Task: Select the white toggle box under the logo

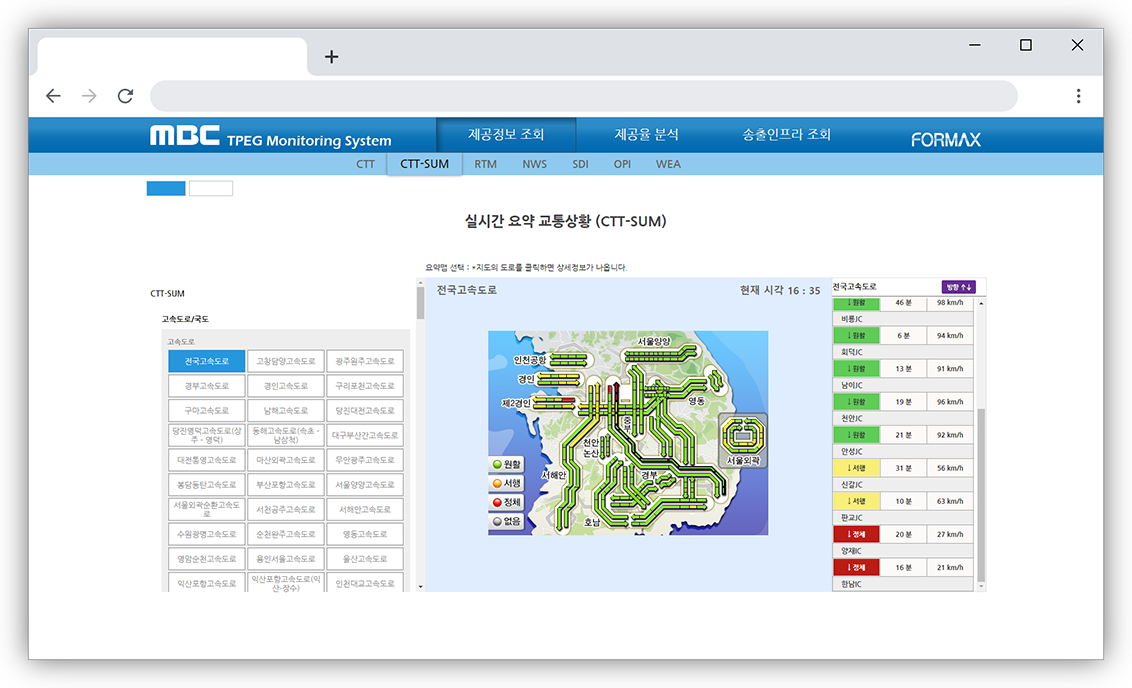Action: [x=211, y=188]
